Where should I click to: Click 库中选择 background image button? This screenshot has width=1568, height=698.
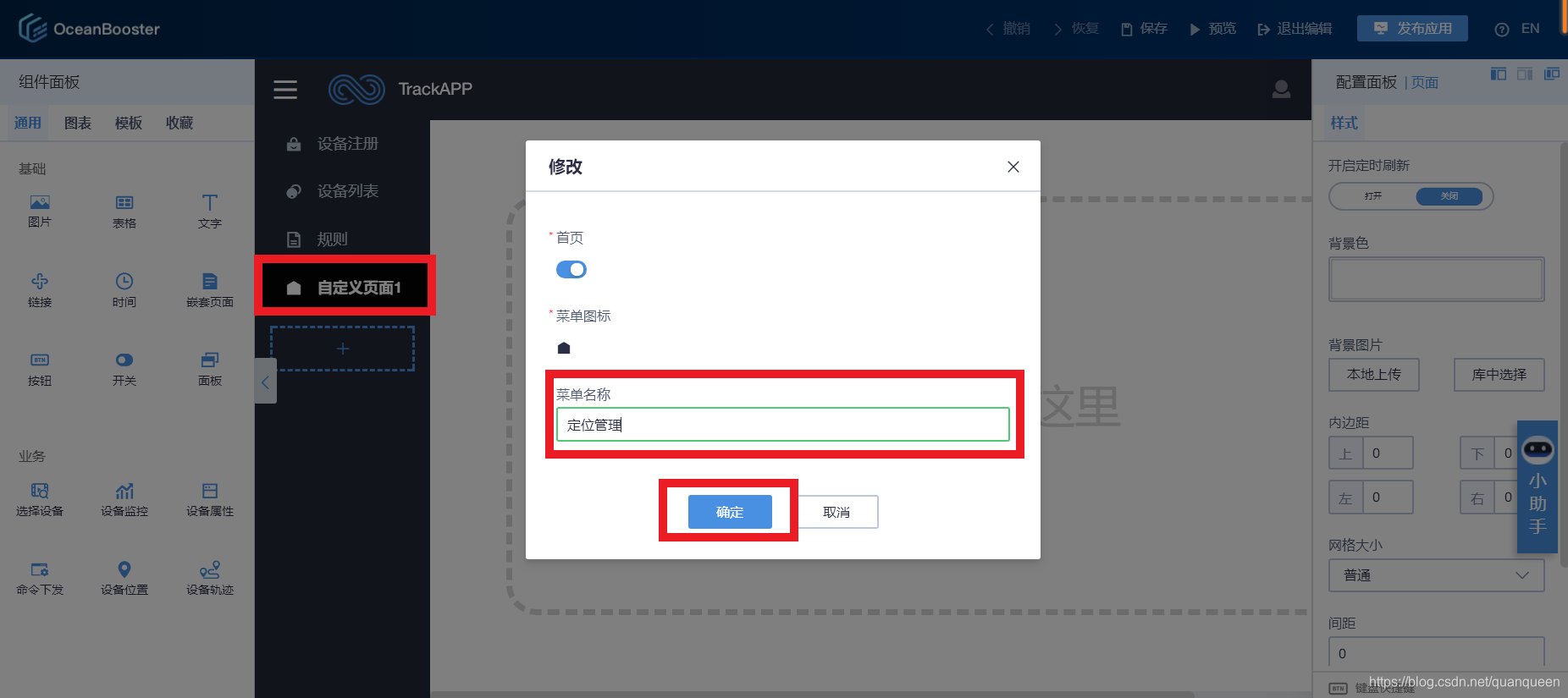coord(1499,374)
